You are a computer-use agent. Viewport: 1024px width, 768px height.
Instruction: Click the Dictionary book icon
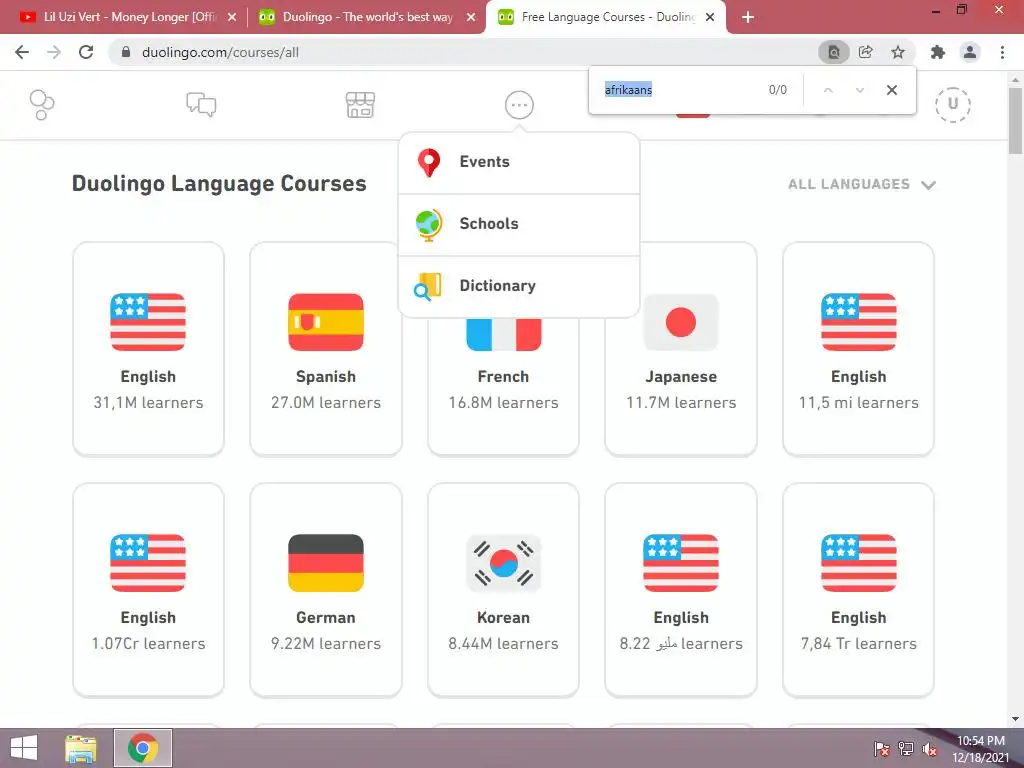tap(428, 286)
